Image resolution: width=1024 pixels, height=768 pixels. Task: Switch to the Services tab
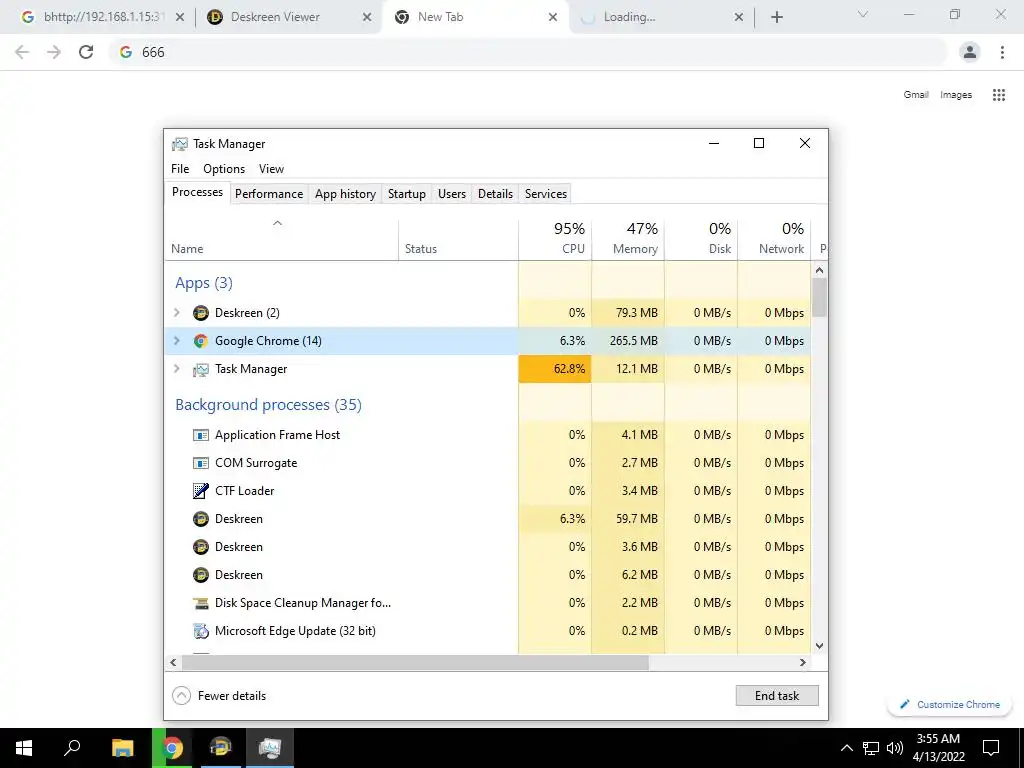tap(546, 194)
